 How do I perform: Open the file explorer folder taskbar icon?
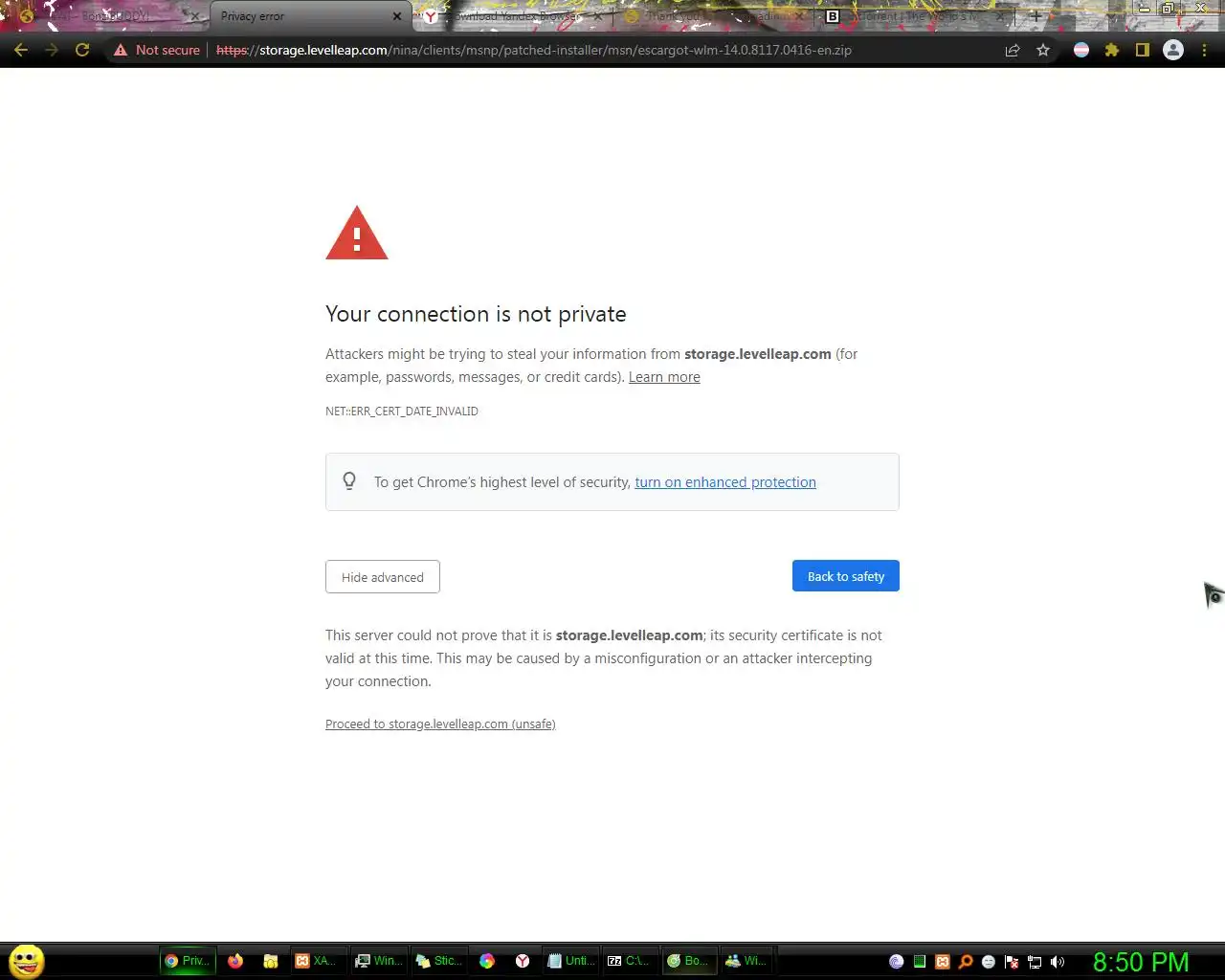click(271, 961)
